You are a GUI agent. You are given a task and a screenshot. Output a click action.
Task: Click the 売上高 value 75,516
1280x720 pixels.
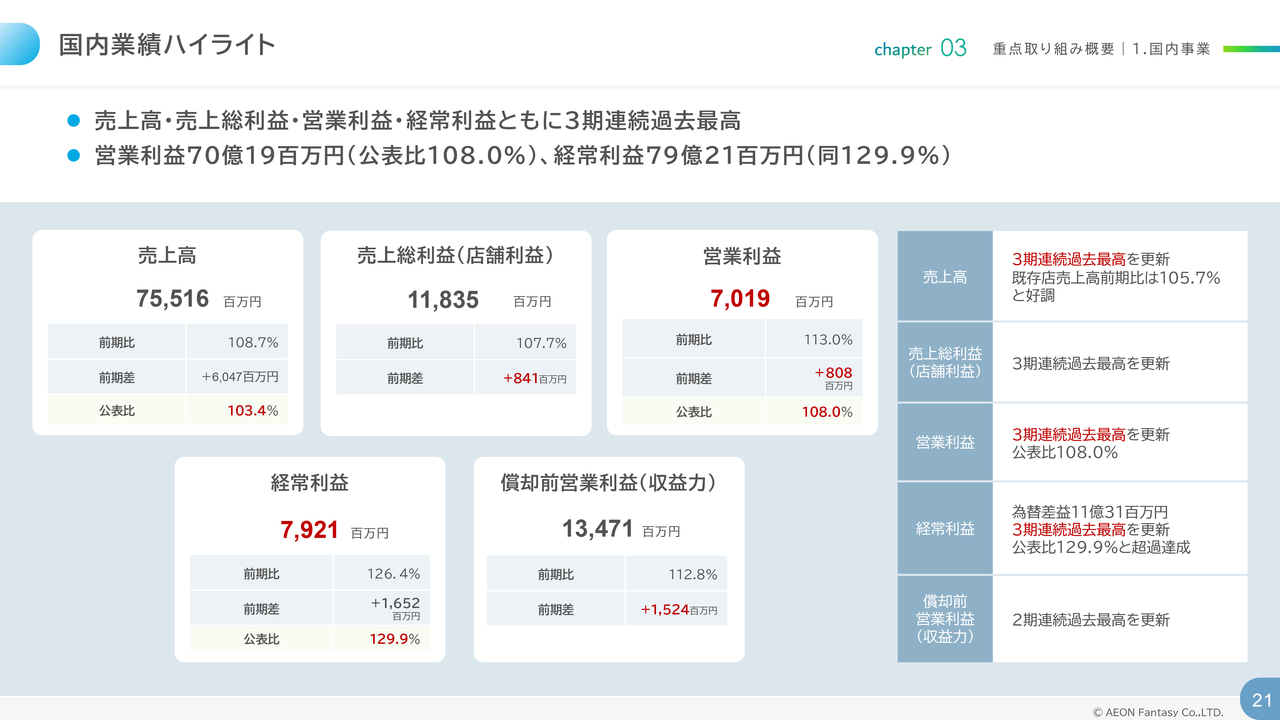pos(172,299)
